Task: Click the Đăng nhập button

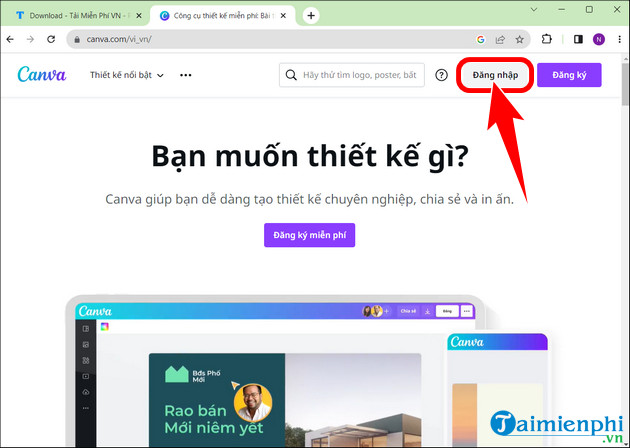Action: [x=495, y=75]
